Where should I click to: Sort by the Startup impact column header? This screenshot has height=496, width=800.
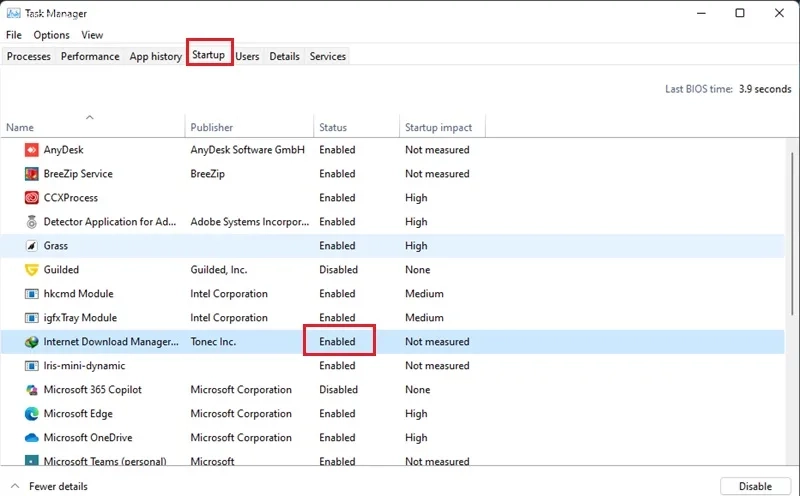click(x=442, y=126)
